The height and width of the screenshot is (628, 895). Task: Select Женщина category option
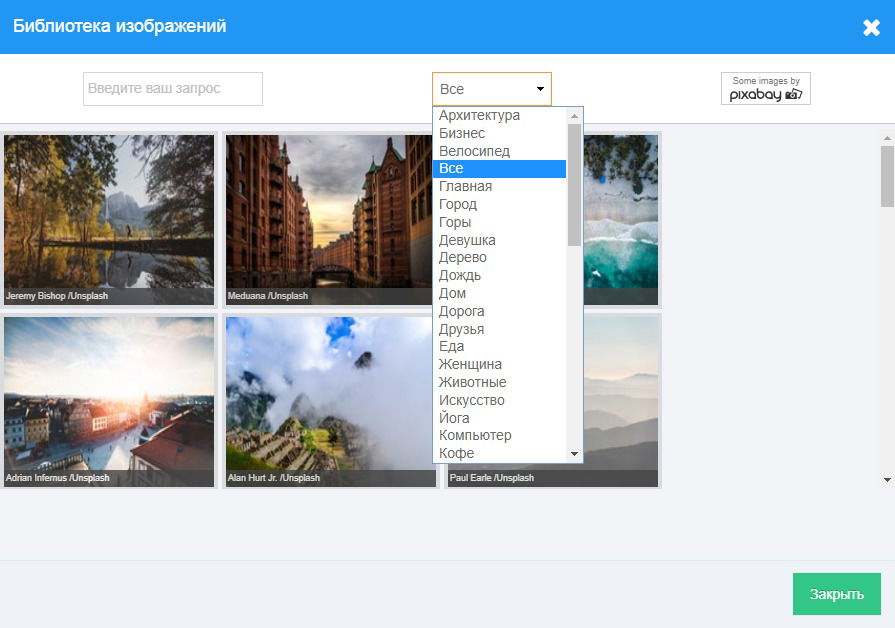click(499, 364)
